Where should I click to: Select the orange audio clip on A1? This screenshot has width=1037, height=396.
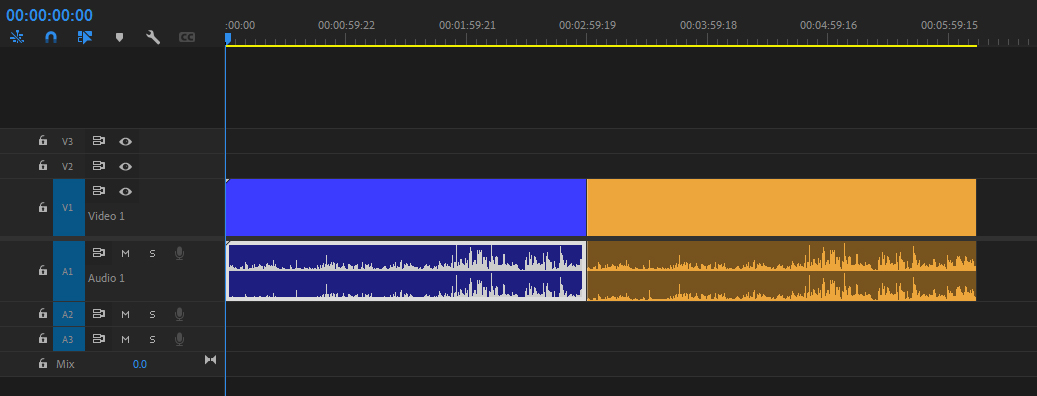[782, 271]
